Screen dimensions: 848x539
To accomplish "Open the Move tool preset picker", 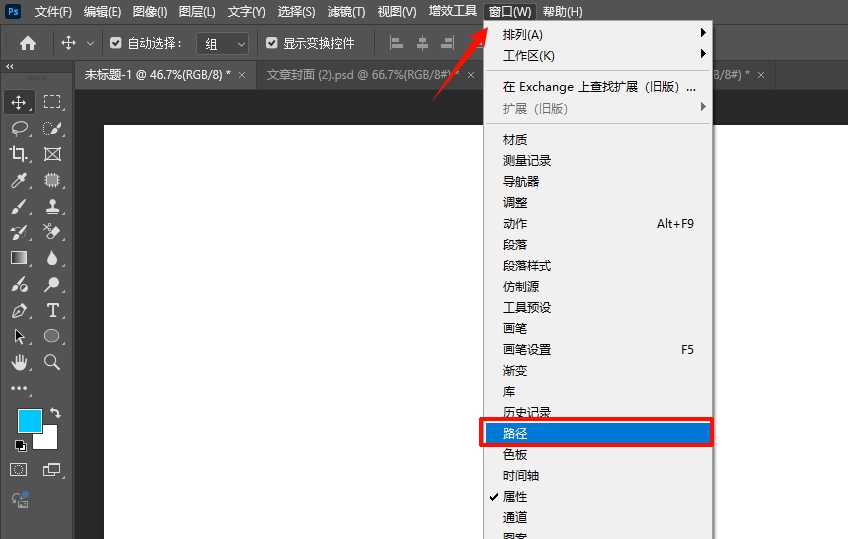I will (x=90, y=43).
